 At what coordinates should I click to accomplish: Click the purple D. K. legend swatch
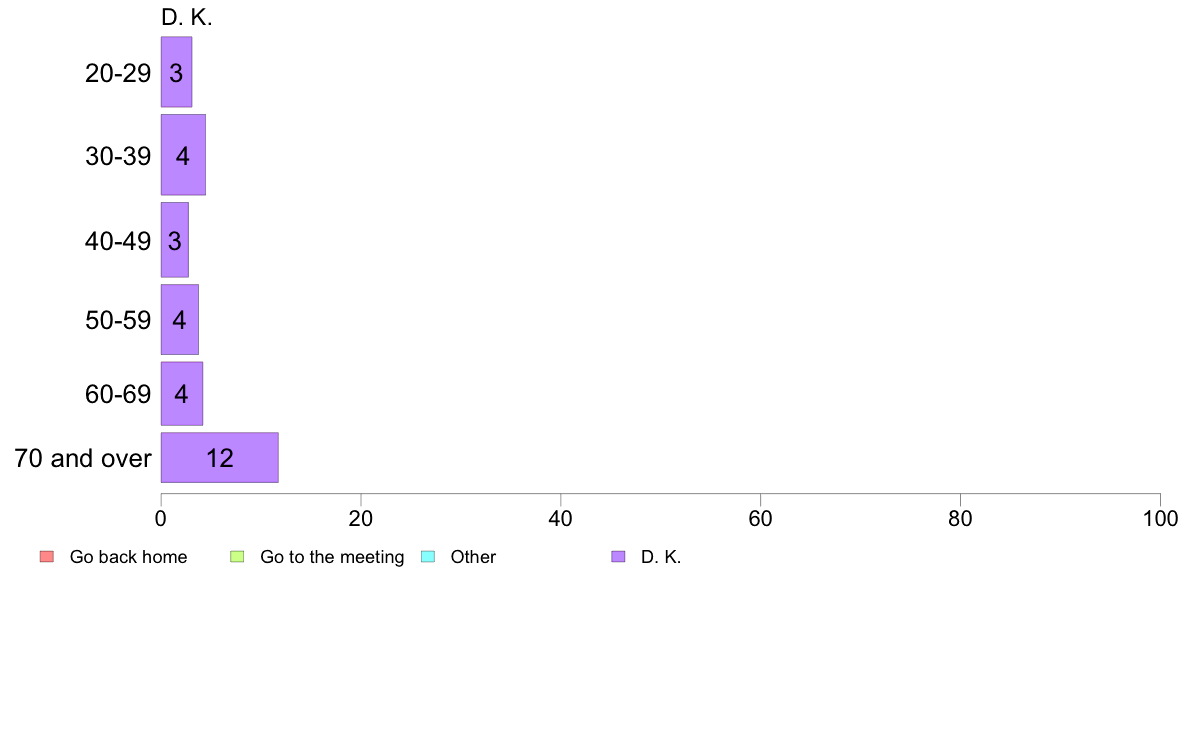point(618,557)
